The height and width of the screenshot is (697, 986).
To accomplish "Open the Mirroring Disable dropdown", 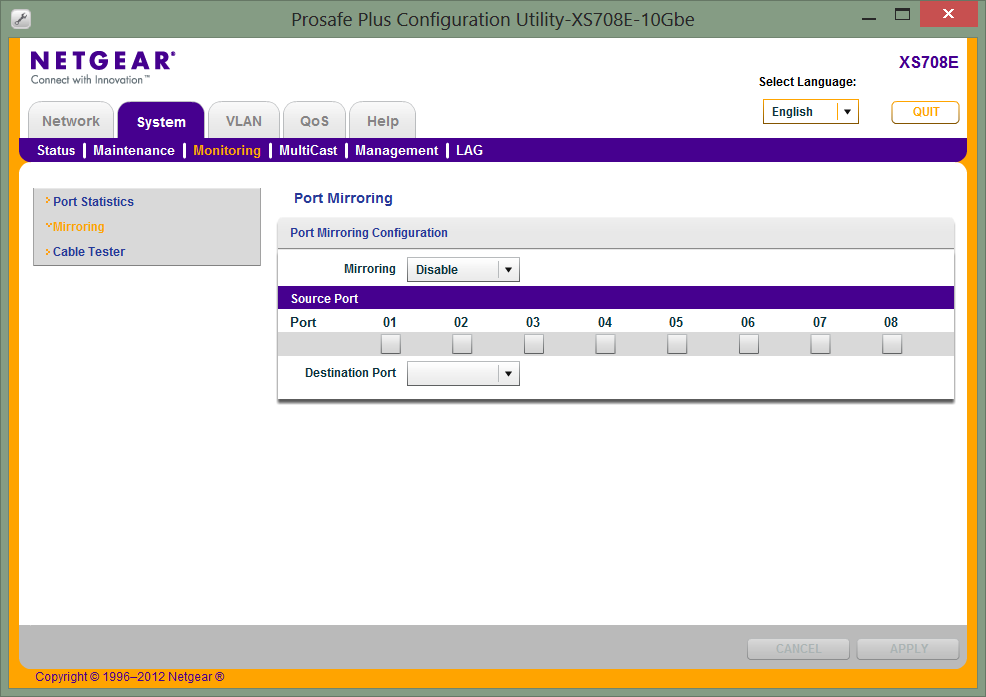I will (x=463, y=270).
